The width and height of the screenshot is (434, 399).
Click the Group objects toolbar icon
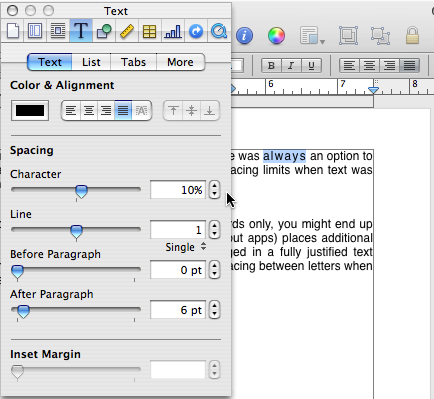coord(348,35)
